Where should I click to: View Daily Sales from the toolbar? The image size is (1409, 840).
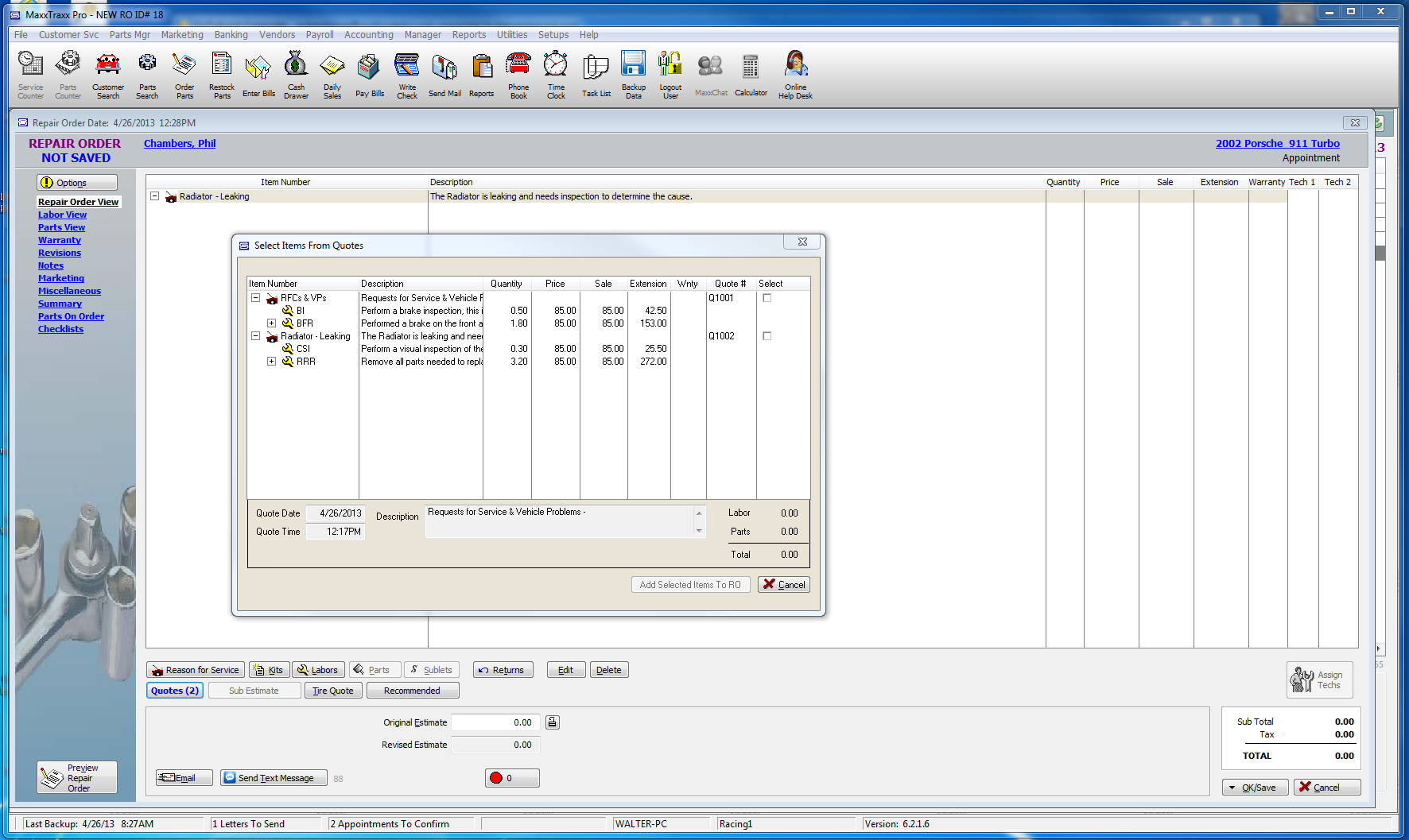332,75
